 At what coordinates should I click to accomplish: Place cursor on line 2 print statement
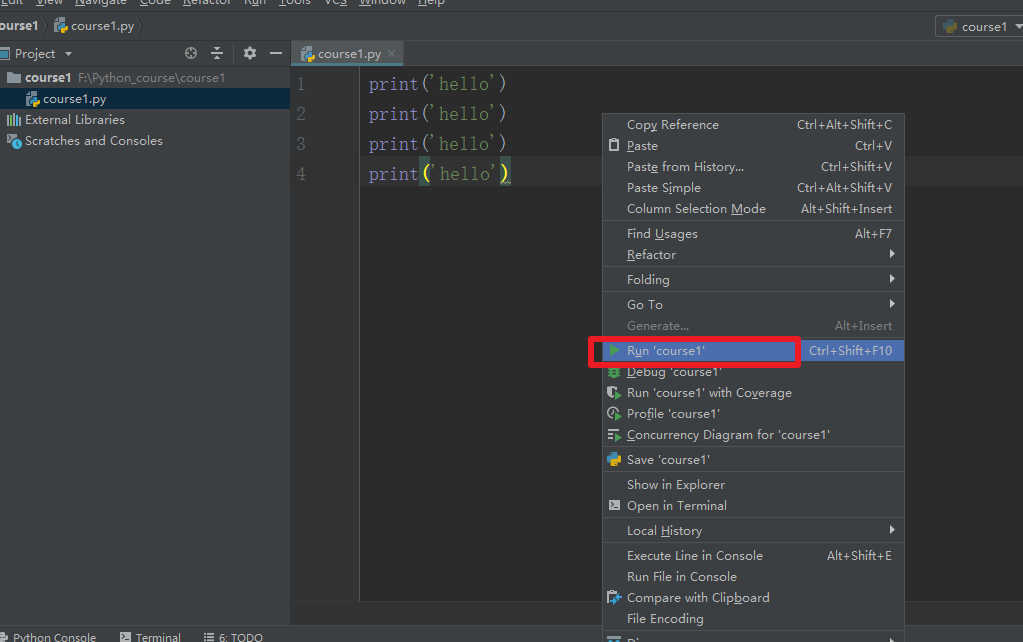pos(437,114)
